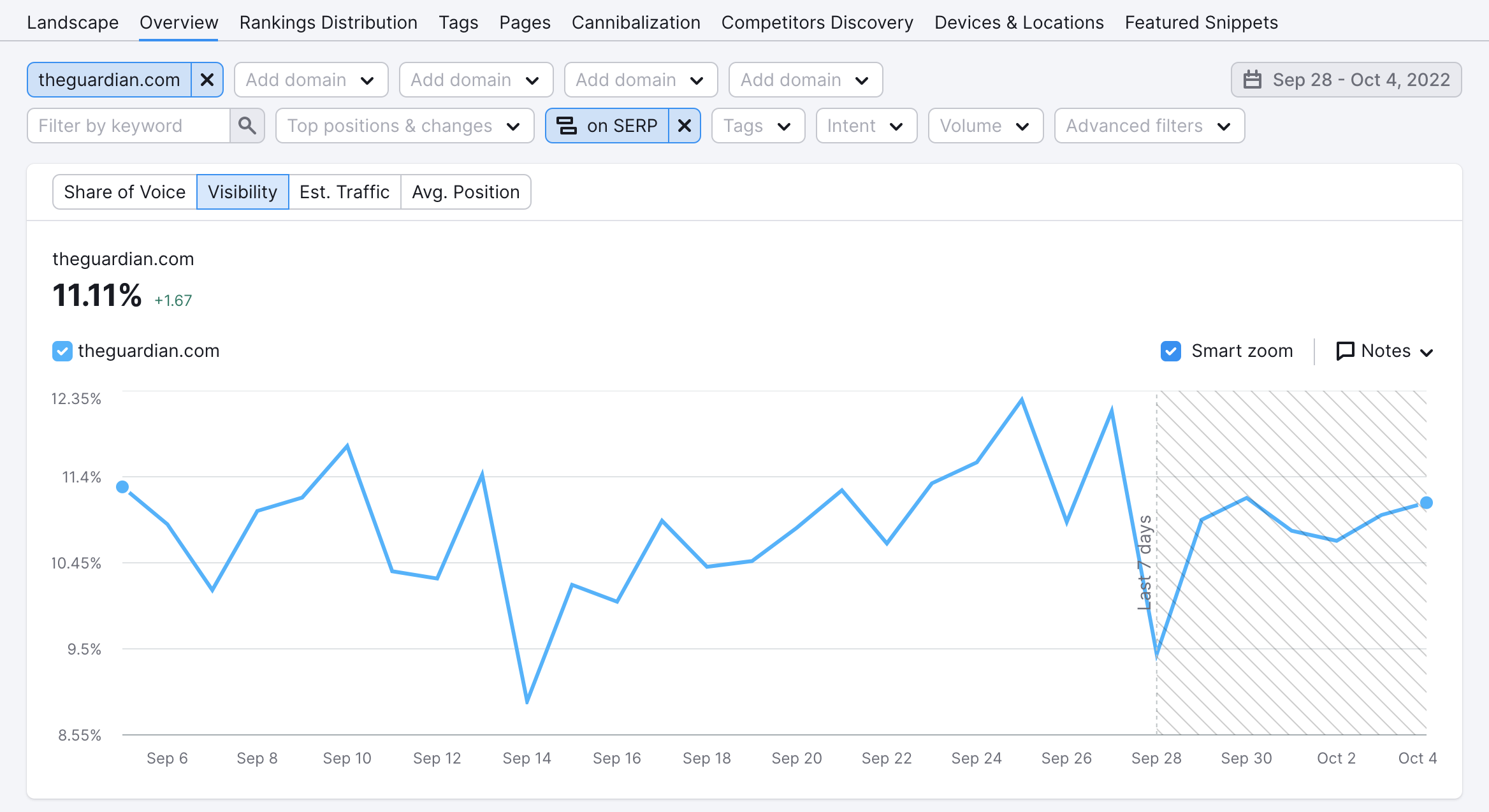Switch chart to Avg. Position
This screenshot has height=812, width=1489.
tap(466, 192)
